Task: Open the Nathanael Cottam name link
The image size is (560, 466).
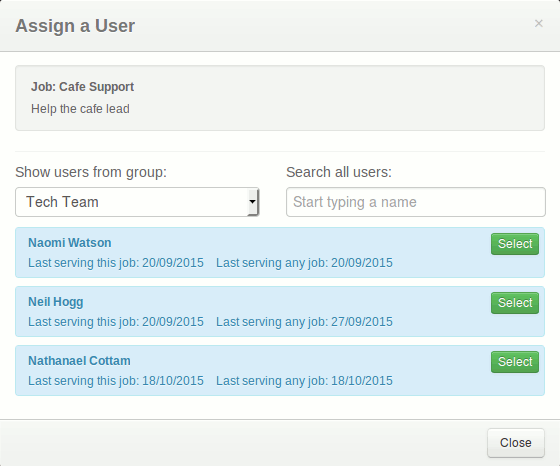Action: [x=79, y=361]
